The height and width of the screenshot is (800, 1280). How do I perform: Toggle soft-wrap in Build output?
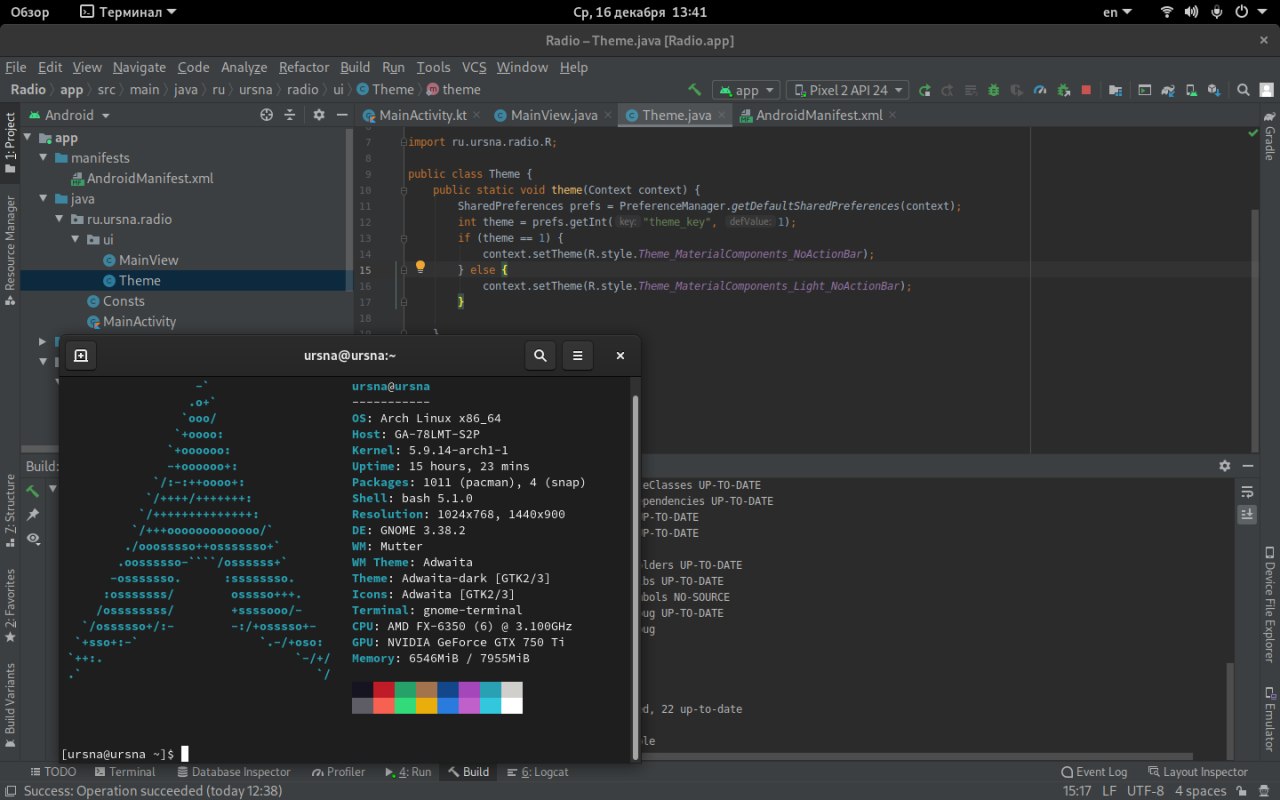(1247, 491)
